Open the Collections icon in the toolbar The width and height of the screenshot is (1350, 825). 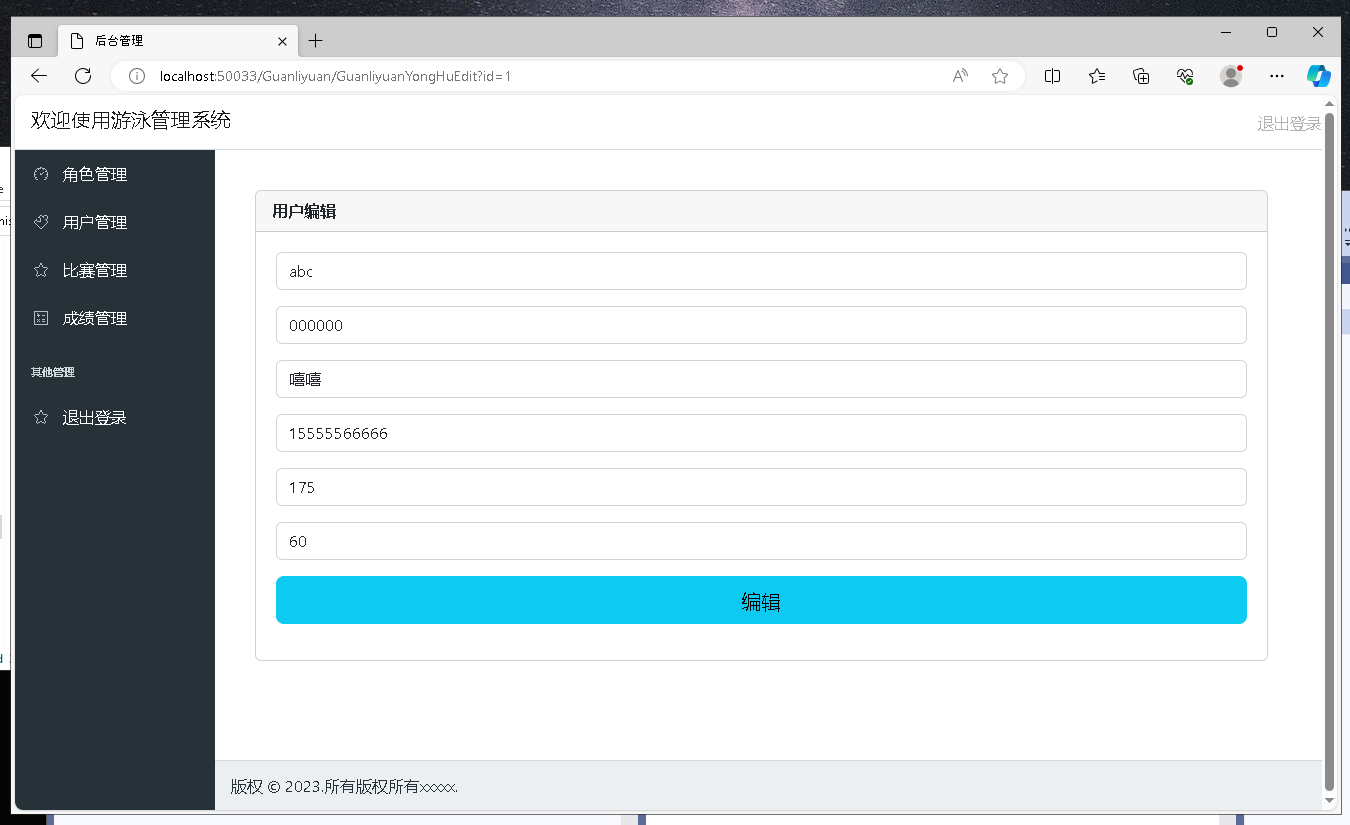(x=1097, y=75)
